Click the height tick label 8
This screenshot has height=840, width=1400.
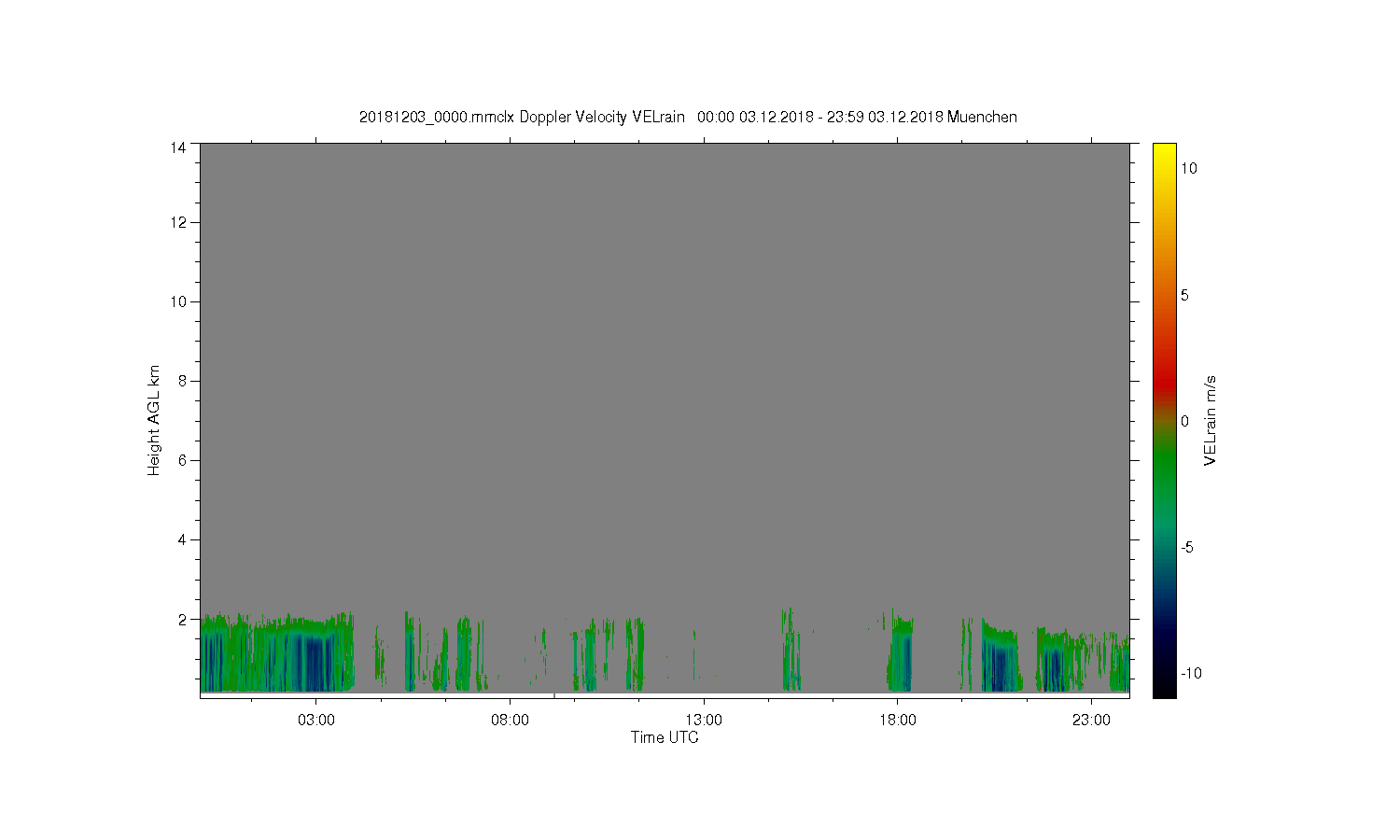(x=181, y=381)
